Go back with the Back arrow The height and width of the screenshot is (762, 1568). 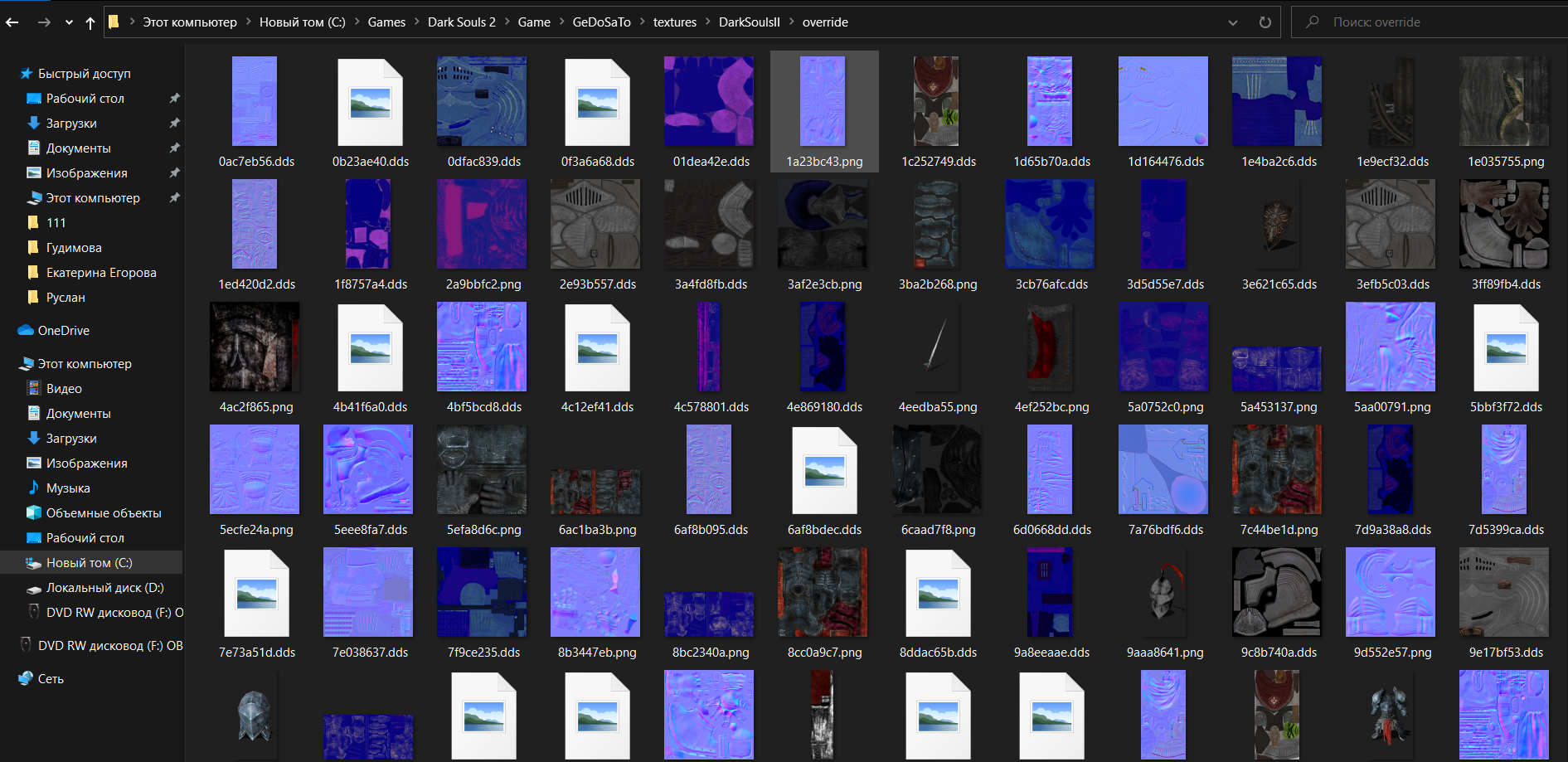point(12,22)
